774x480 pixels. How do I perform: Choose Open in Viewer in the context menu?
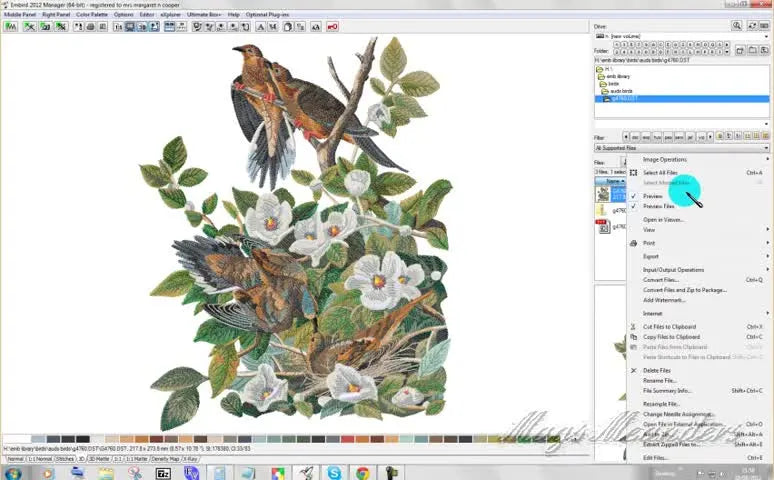pyautogui.click(x=663, y=220)
